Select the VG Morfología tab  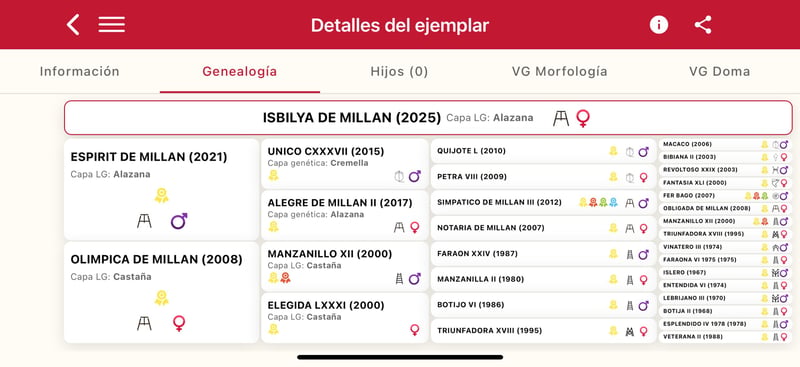[560, 71]
